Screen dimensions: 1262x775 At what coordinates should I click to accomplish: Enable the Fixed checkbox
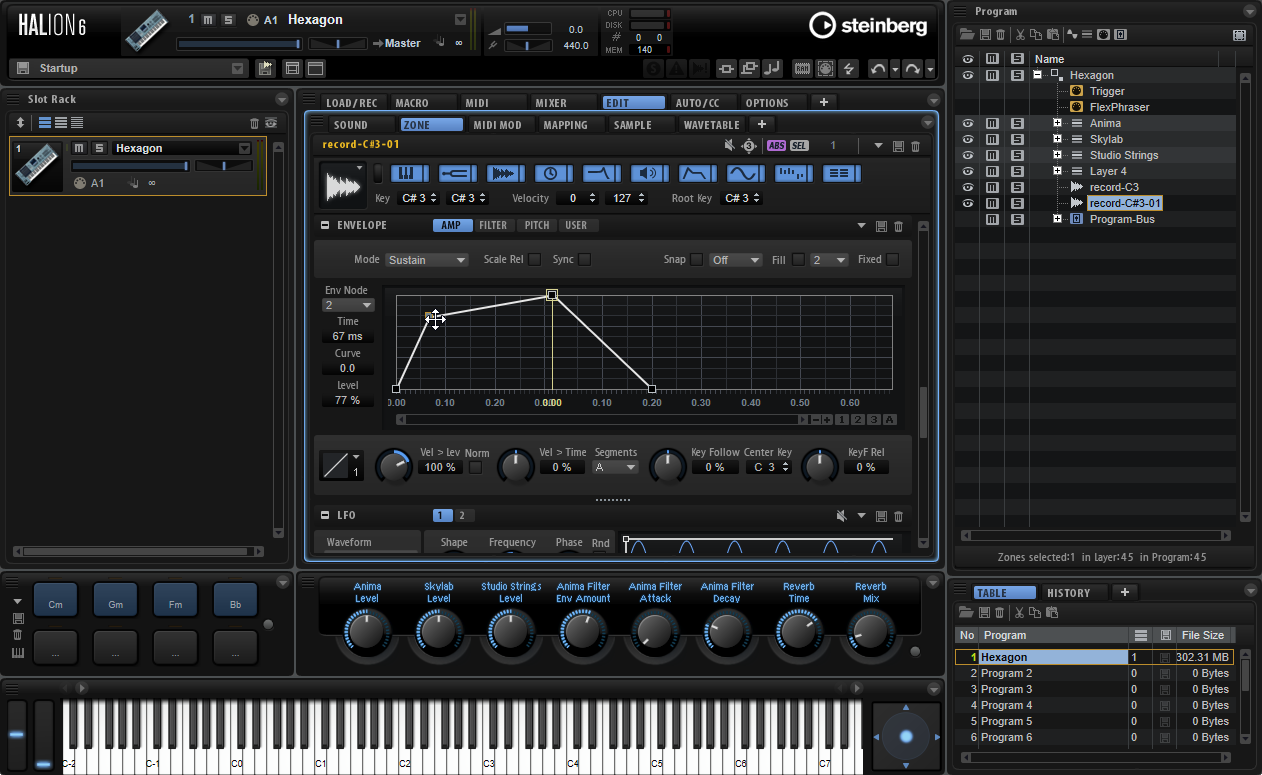point(892,260)
